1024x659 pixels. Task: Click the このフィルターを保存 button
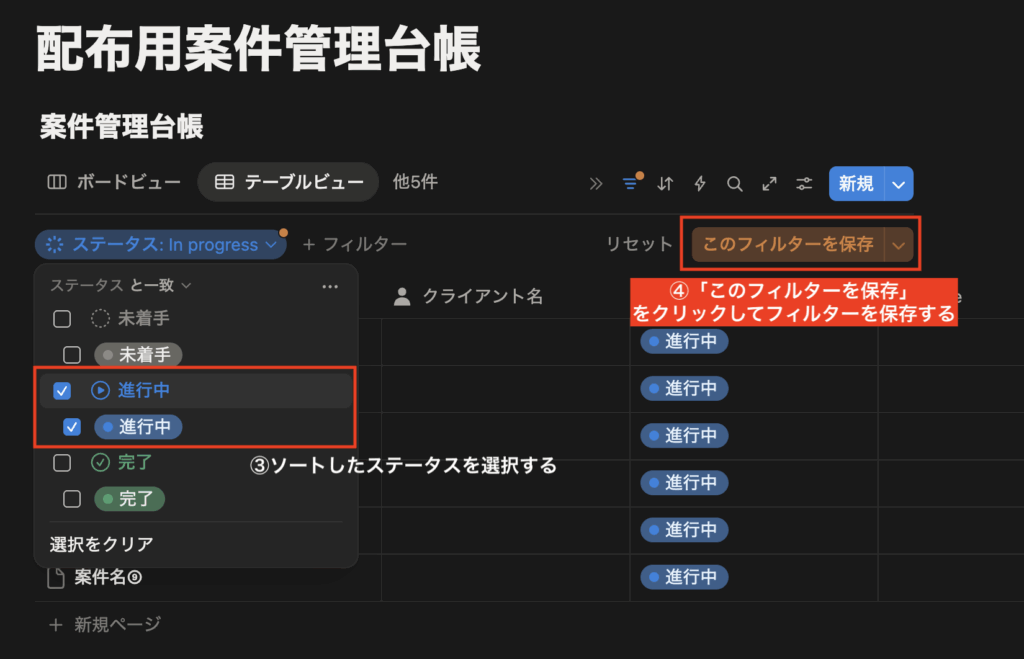(788, 244)
